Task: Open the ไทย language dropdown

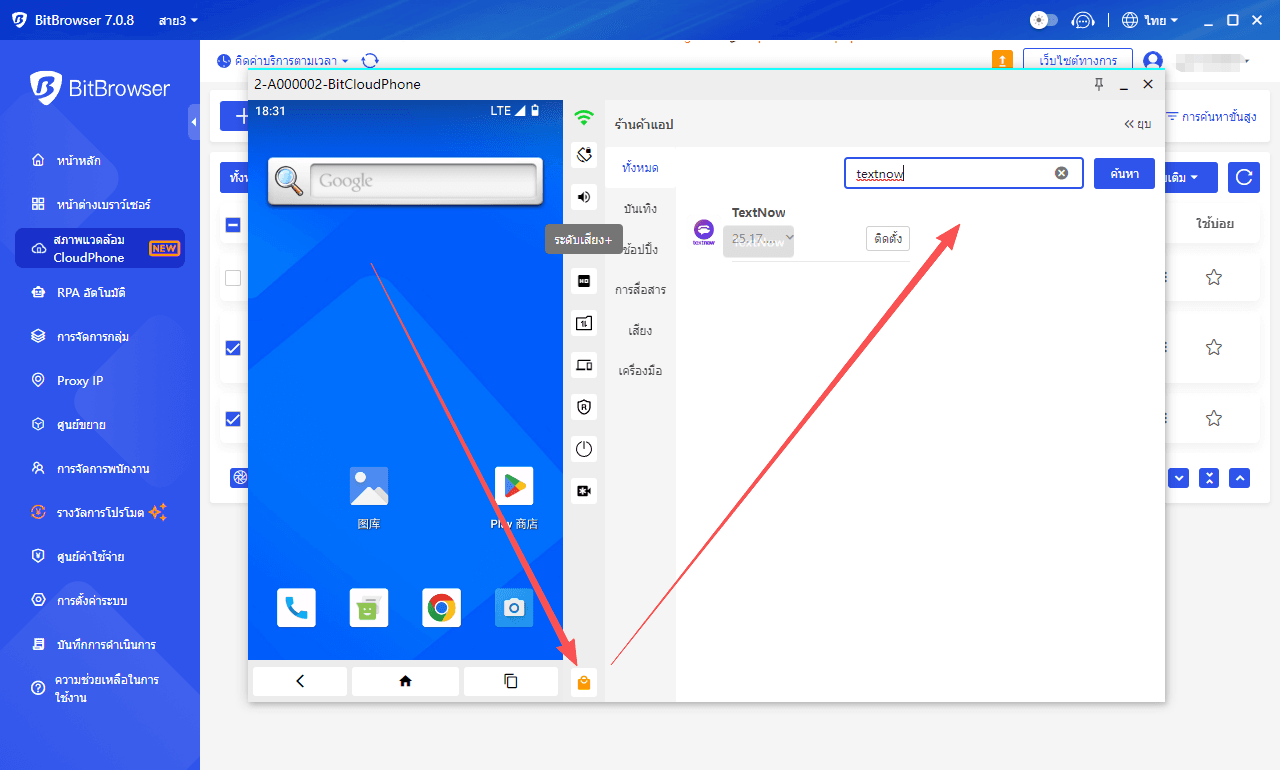Action: point(1150,20)
